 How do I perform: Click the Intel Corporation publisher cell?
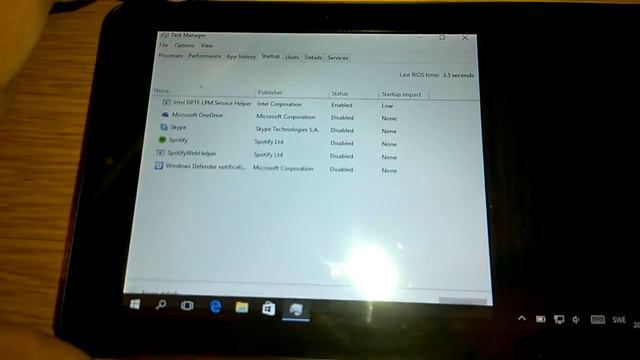(x=280, y=104)
